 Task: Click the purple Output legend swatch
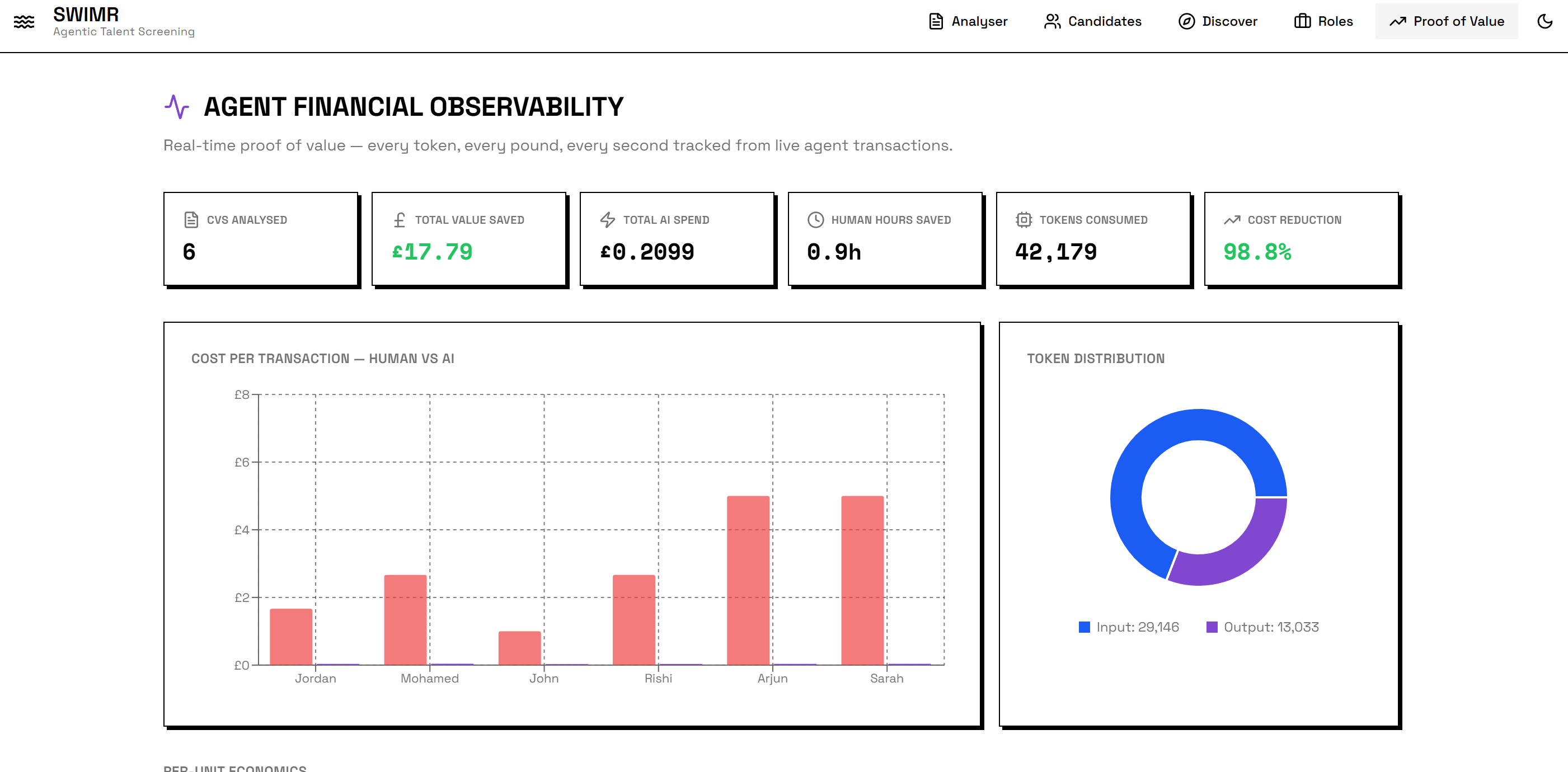[1212, 627]
